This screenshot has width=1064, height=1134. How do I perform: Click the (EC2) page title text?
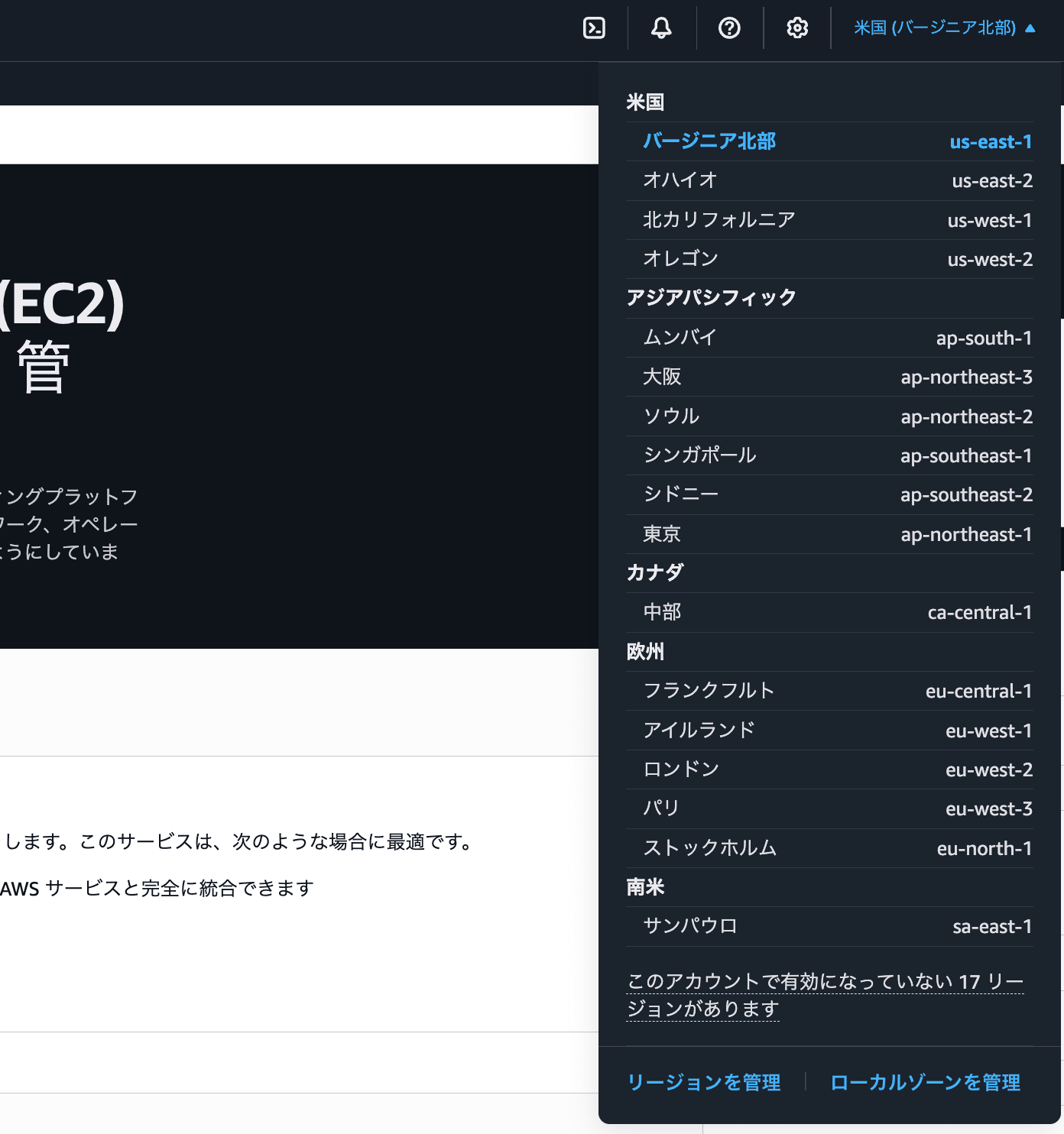point(62,304)
